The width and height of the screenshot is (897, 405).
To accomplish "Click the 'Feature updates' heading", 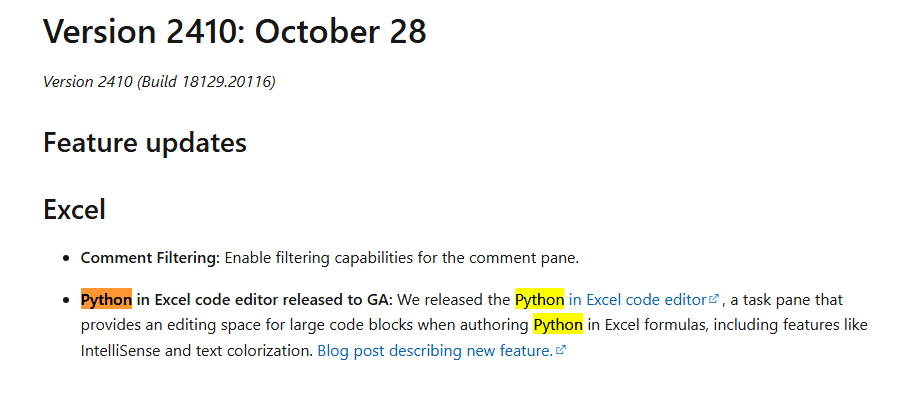I will pyautogui.click(x=145, y=142).
